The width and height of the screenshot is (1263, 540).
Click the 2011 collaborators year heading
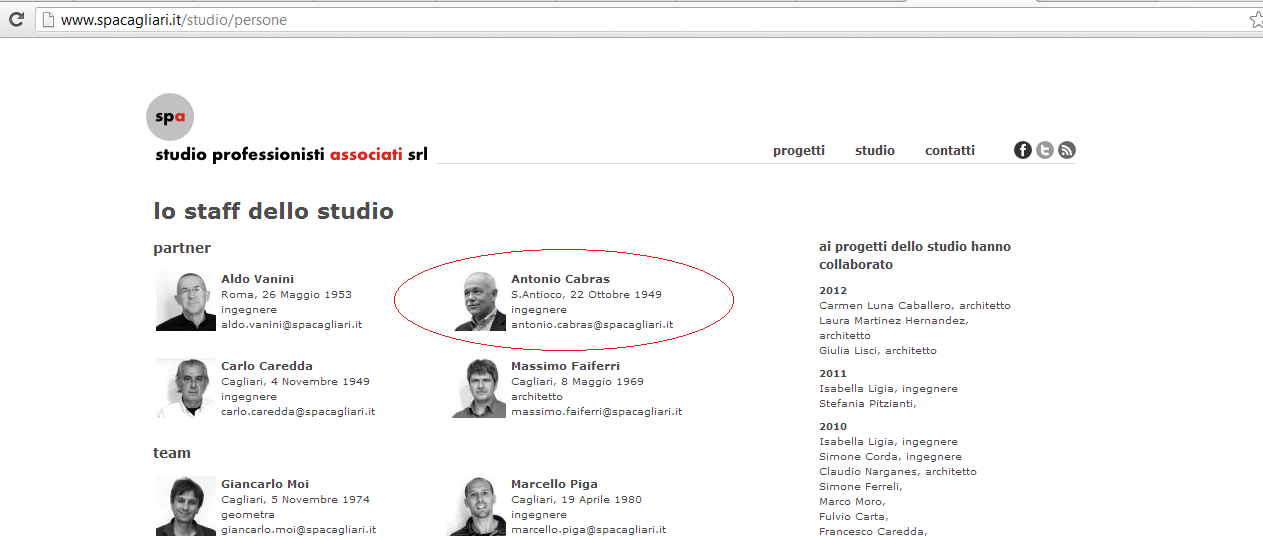tap(833, 374)
